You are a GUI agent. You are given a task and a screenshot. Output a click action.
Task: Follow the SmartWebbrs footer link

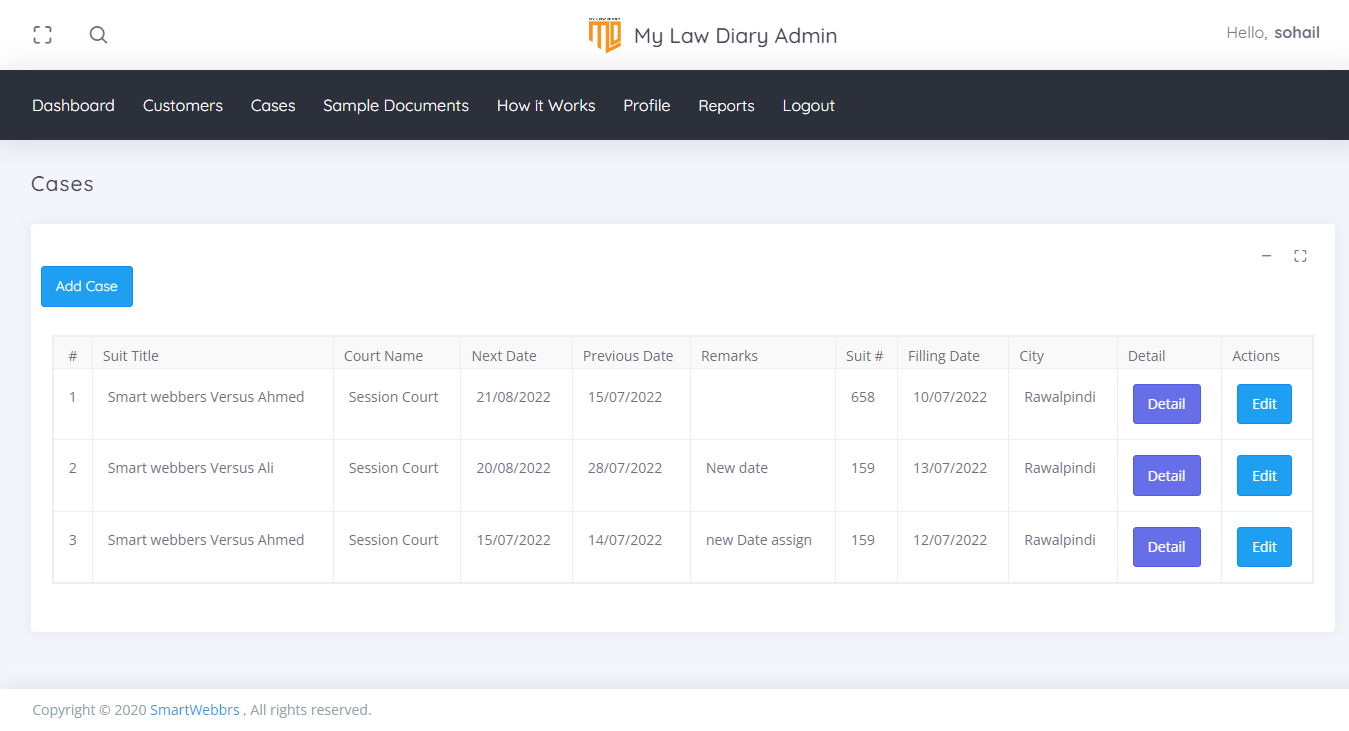[x=195, y=710]
